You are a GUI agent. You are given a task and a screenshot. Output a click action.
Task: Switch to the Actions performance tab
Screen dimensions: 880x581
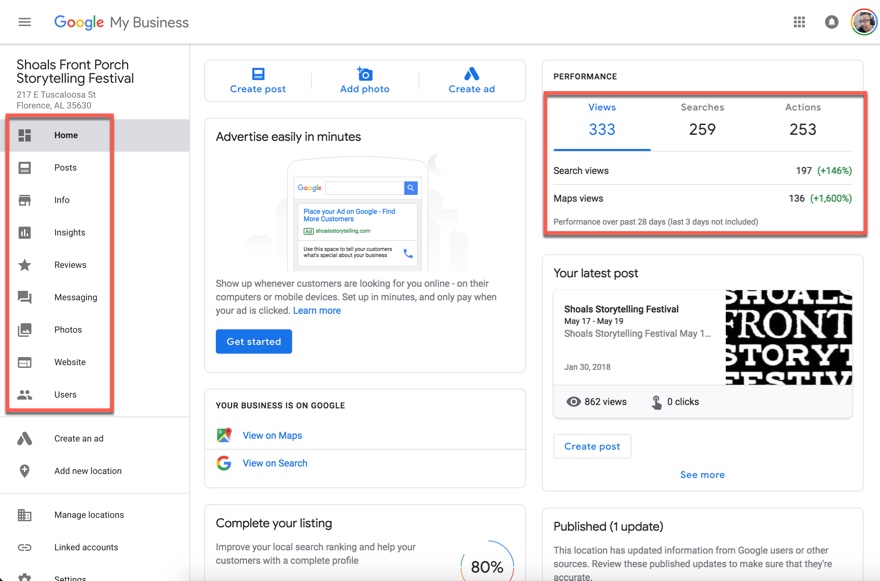(x=802, y=120)
